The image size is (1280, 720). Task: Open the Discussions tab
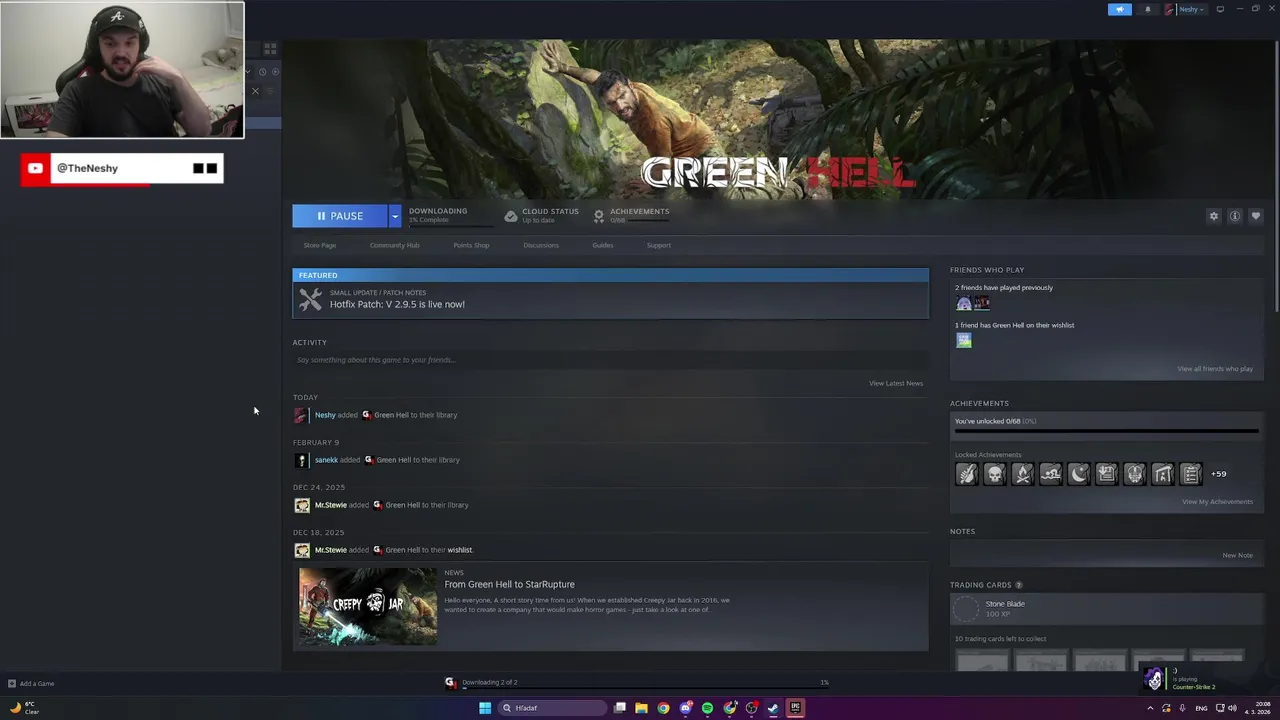point(541,245)
